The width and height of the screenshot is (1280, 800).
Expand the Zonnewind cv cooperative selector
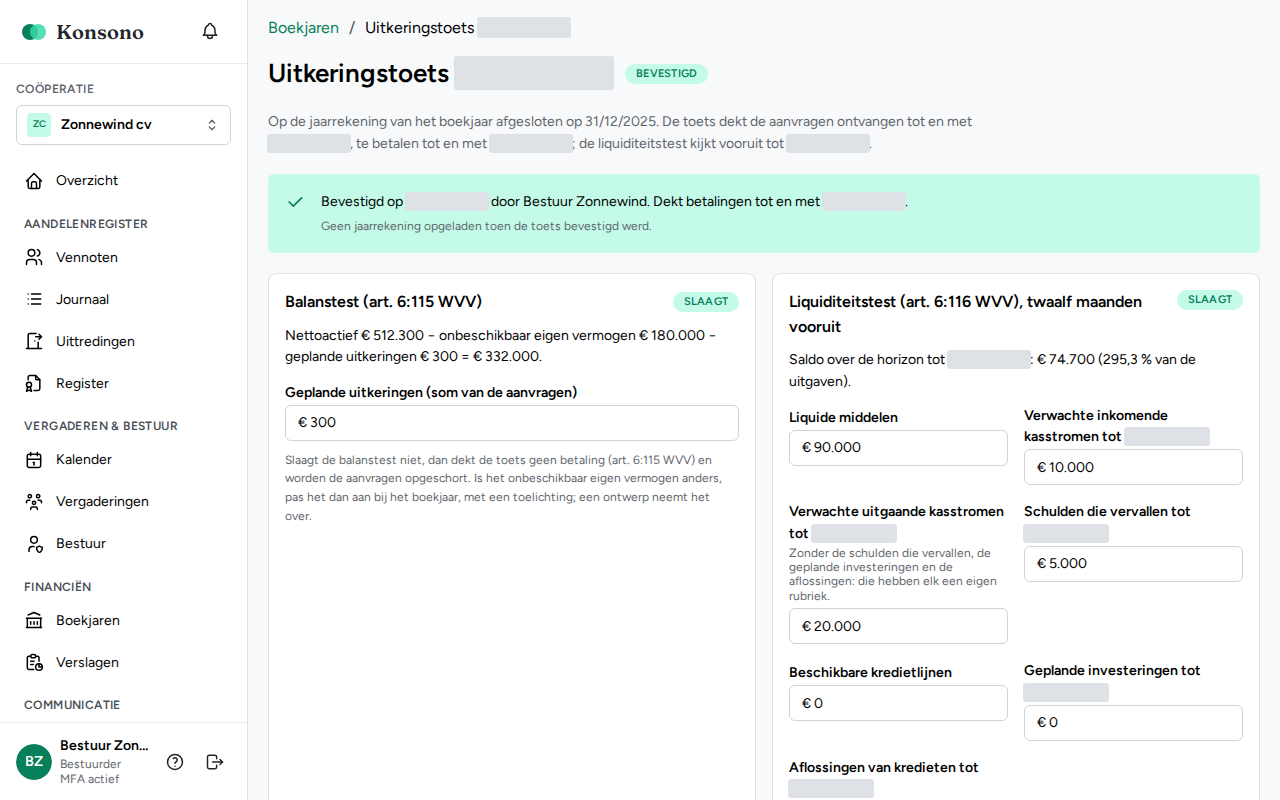tap(123, 125)
